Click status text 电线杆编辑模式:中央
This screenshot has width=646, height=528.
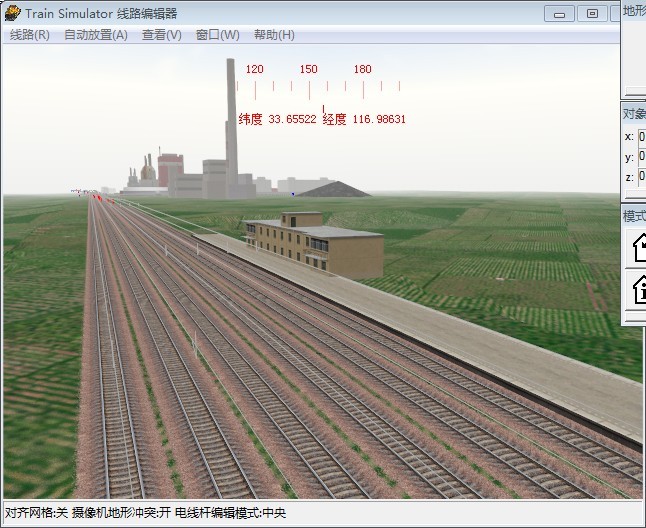pyautogui.click(x=230, y=513)
